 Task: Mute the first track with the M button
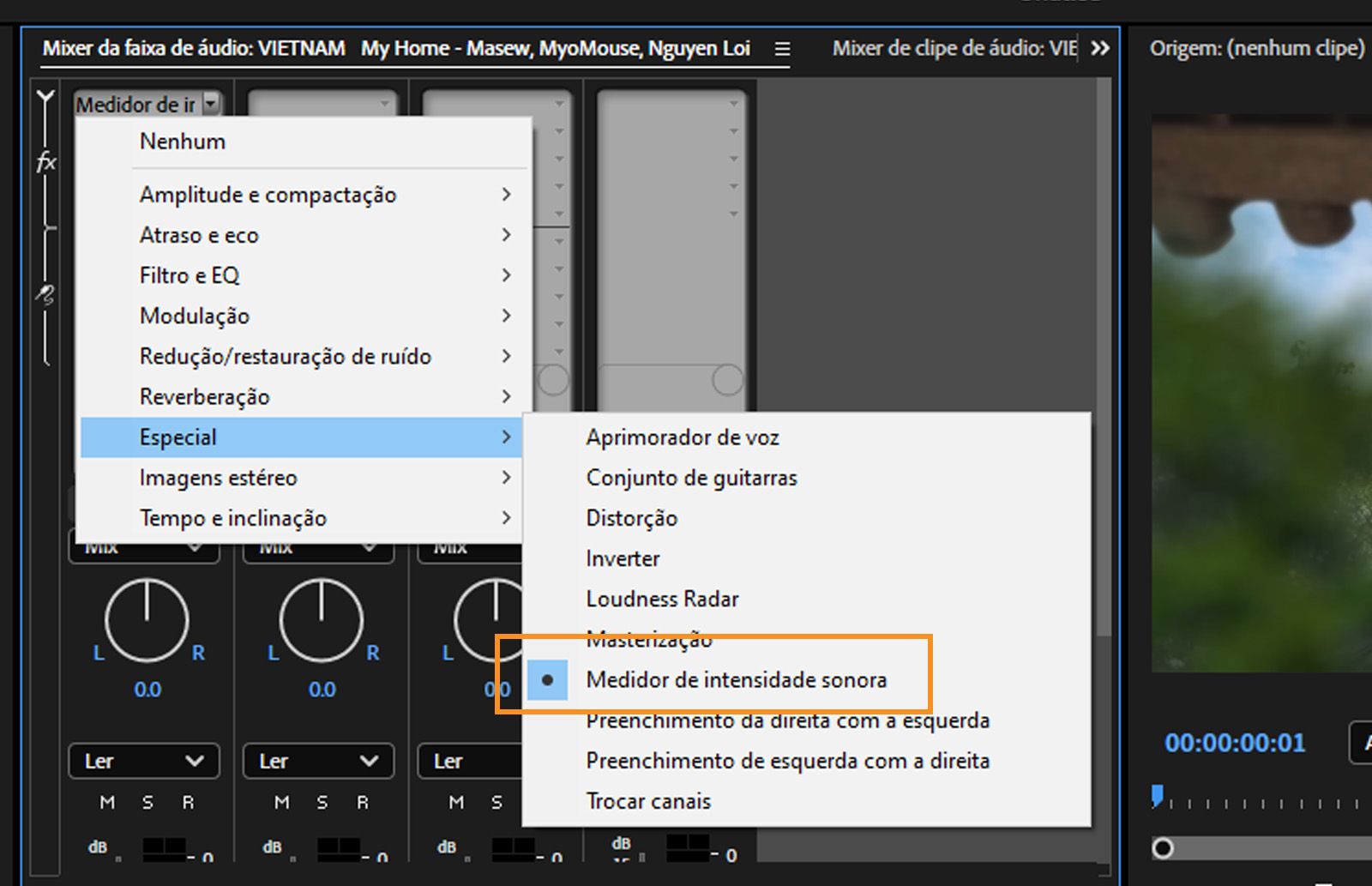tap(106, 802)
